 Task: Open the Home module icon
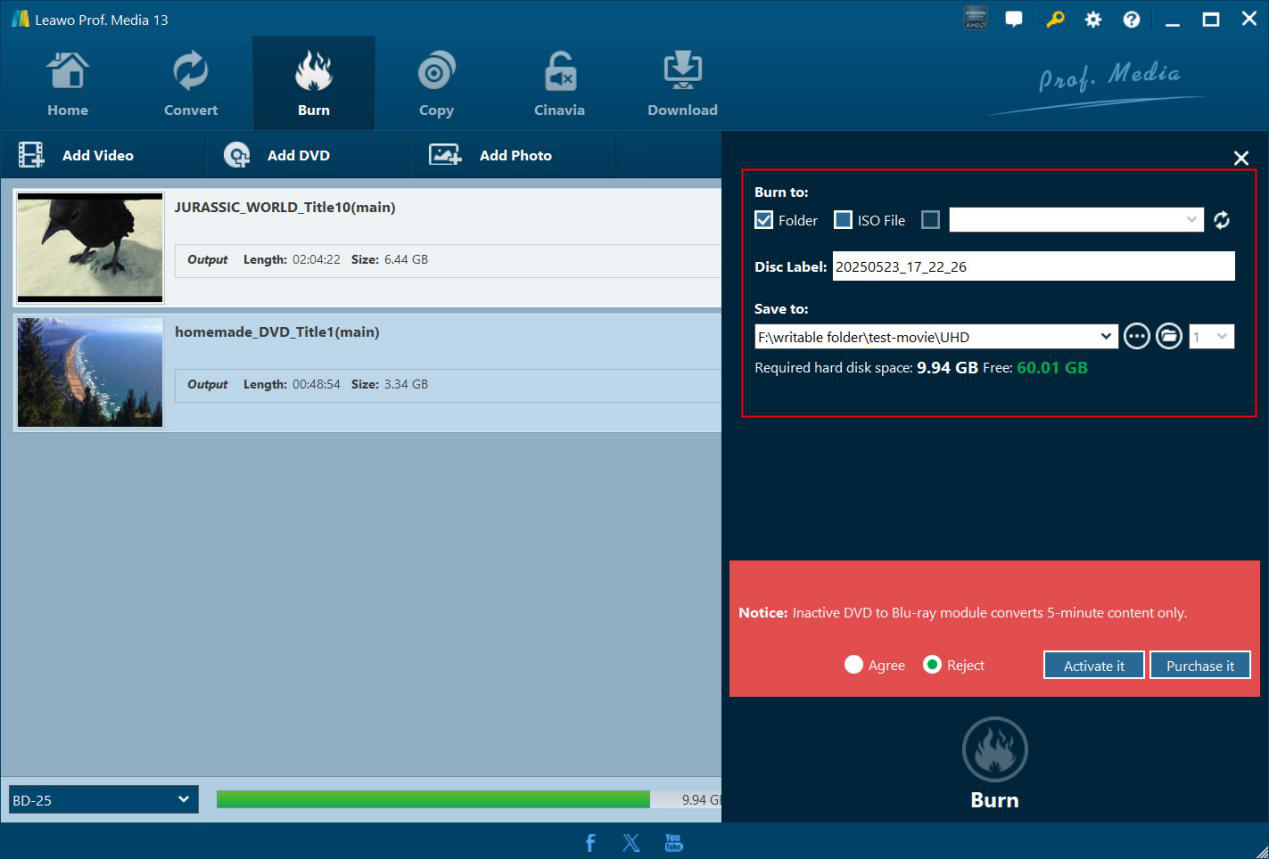[x=67, y=84]
